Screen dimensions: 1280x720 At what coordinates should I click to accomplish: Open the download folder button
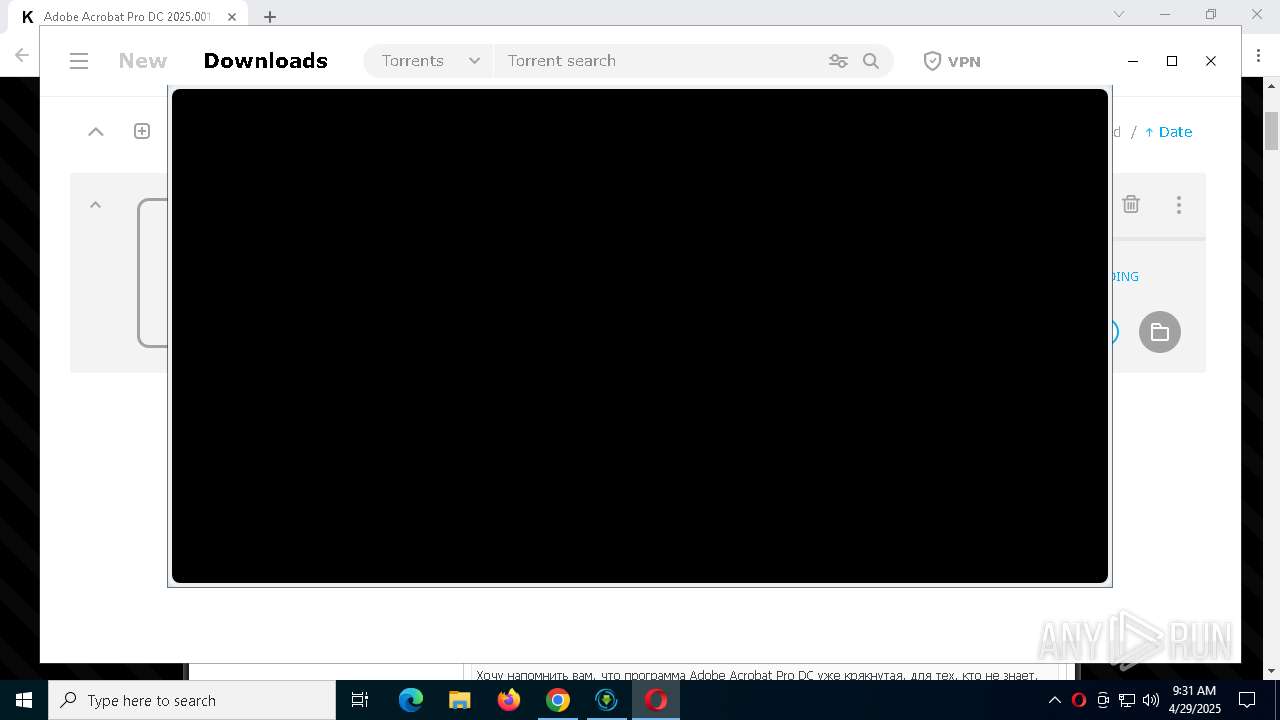(x=1160, y=332)
